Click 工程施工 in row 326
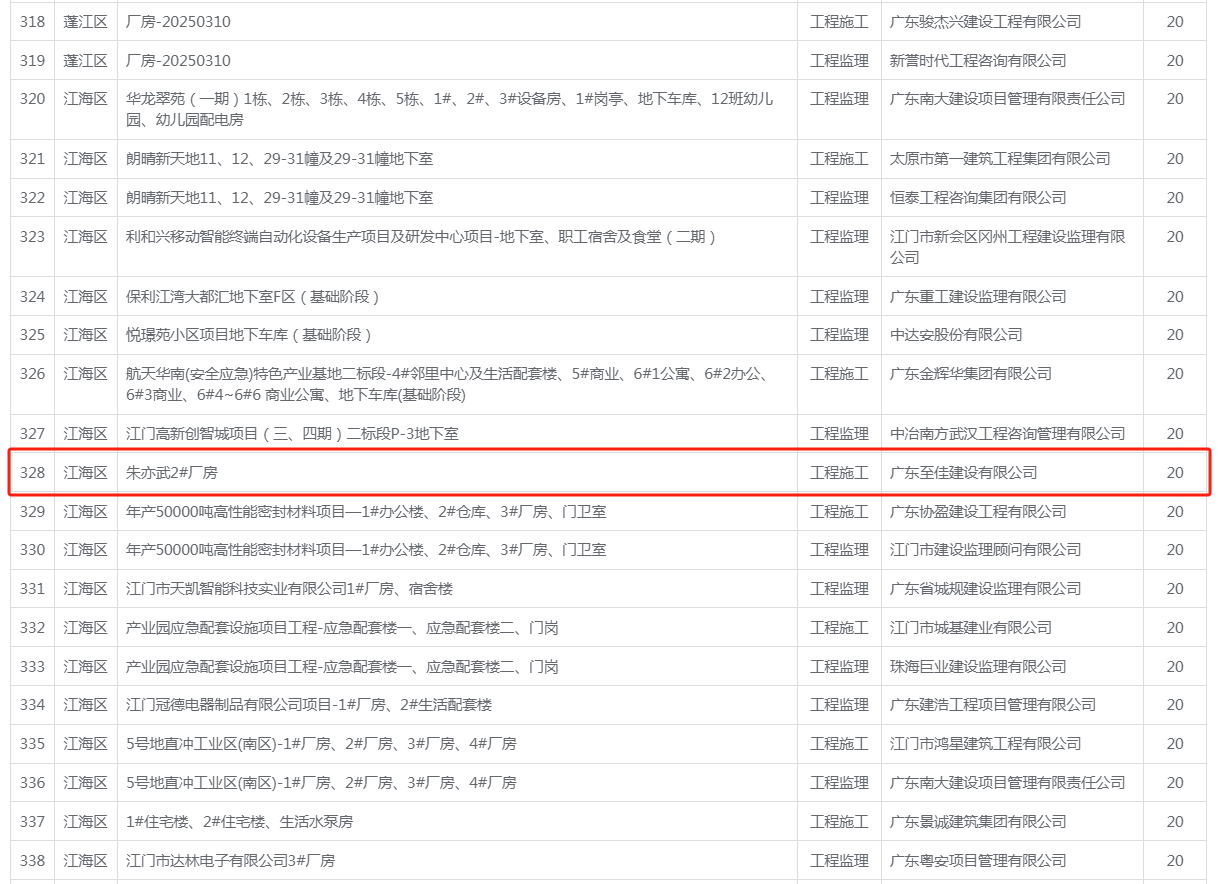Image resolution: width=1218 pixels, height=884 pixels. [839, 373]
